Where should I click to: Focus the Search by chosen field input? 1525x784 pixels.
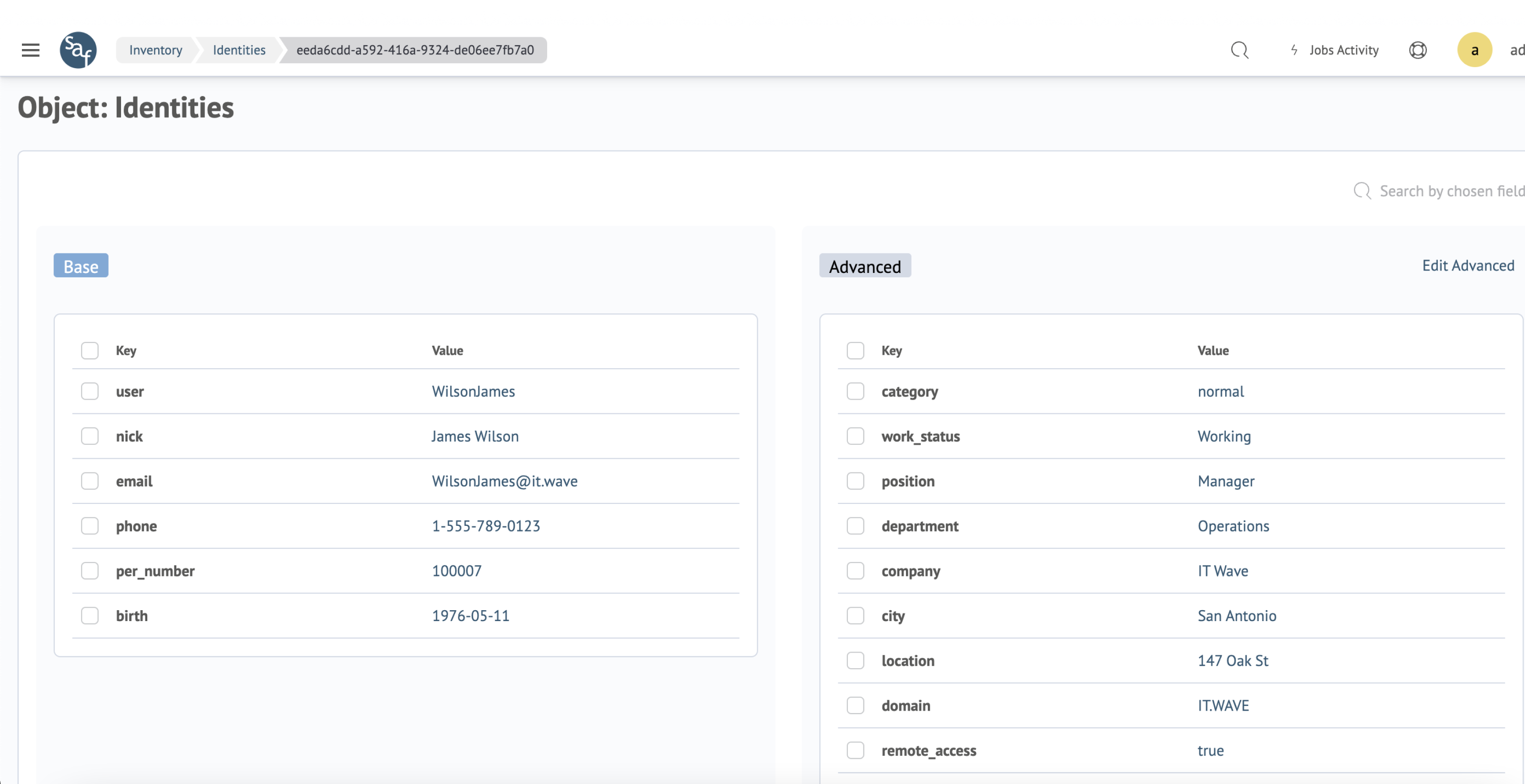[x=1450, y=191]
